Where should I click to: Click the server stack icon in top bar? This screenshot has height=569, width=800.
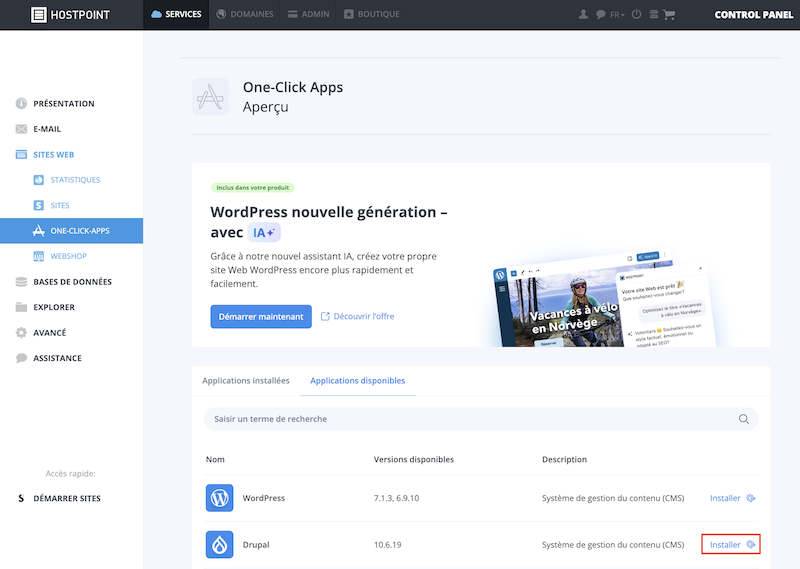point(653,14)
